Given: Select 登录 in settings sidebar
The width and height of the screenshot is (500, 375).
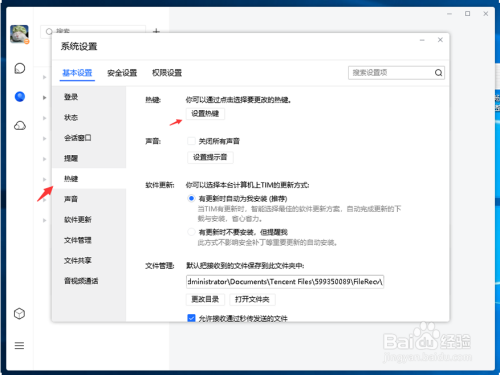Looking at the screenshot, I should coord(89,97).
